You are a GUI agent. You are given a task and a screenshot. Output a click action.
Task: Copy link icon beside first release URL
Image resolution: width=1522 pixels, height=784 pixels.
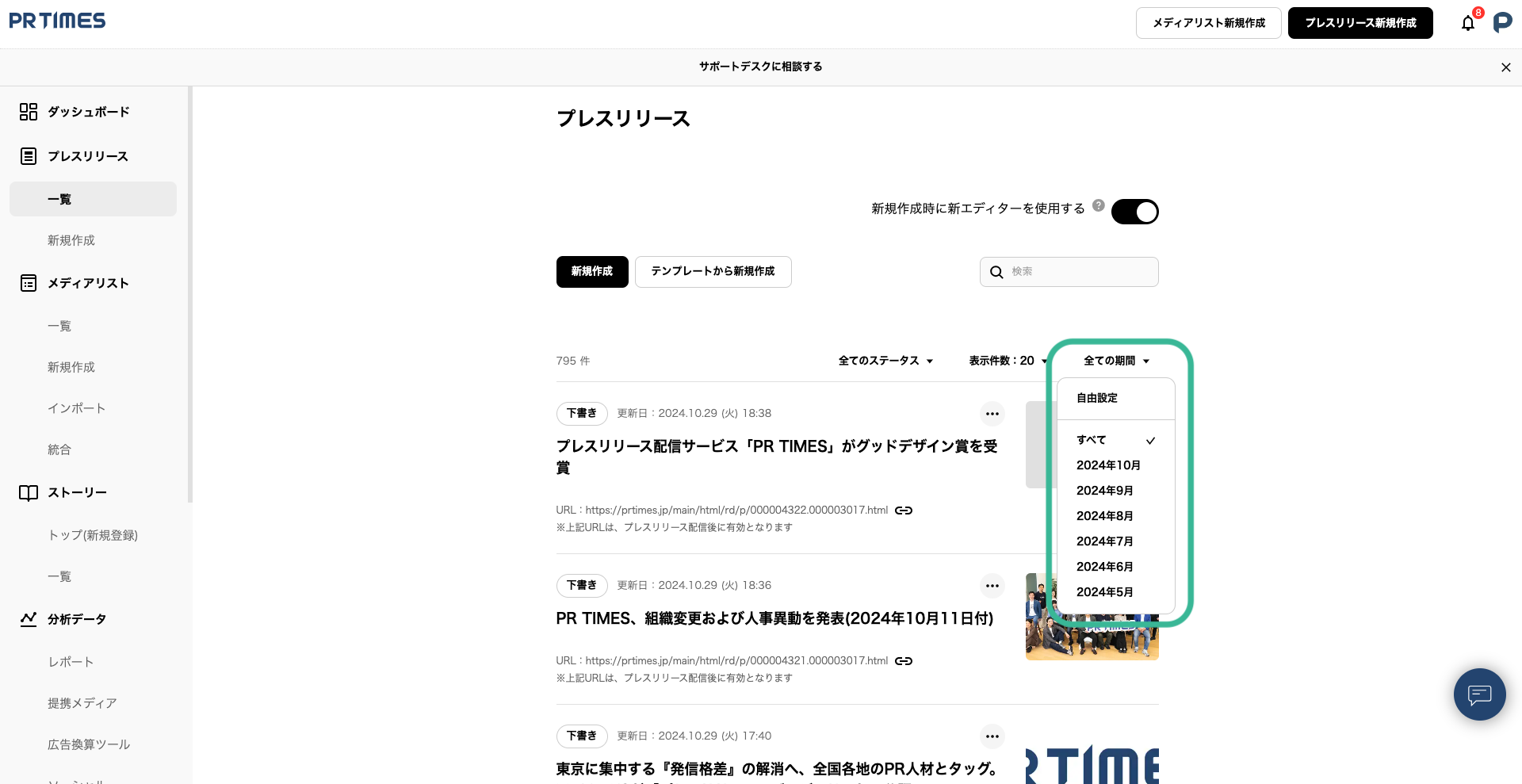click(904, 511)
